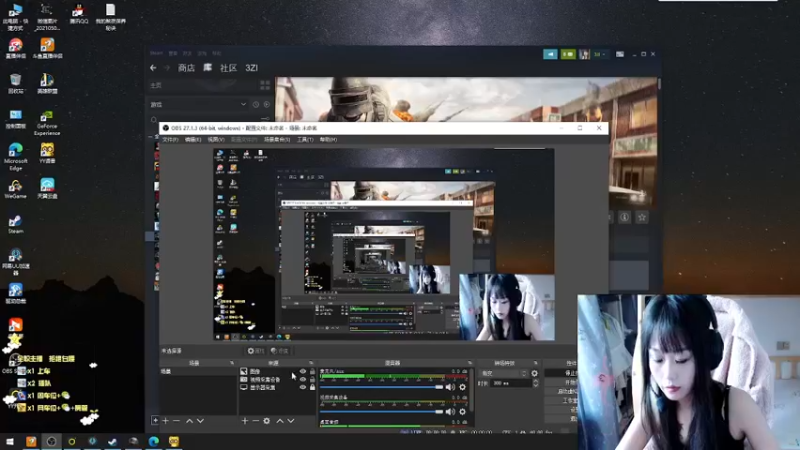This screenshot has height=450, width=800.
Task: Open Steam desktop shortcut
Action: pos(15,224)
